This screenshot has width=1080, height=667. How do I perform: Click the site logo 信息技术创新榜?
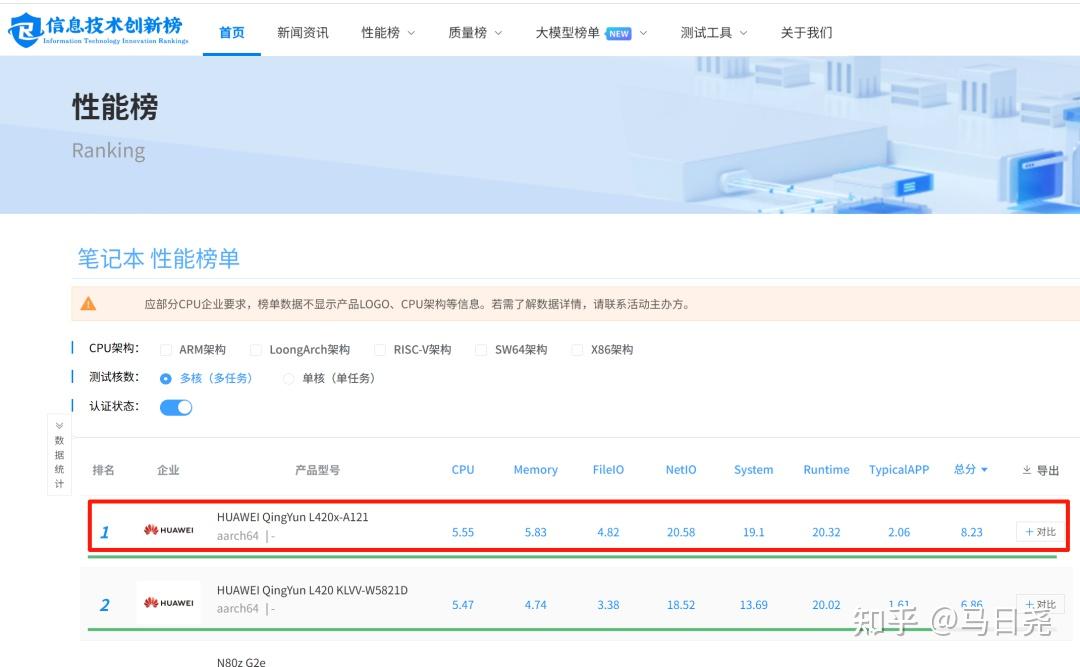click(x=98, y=30)
